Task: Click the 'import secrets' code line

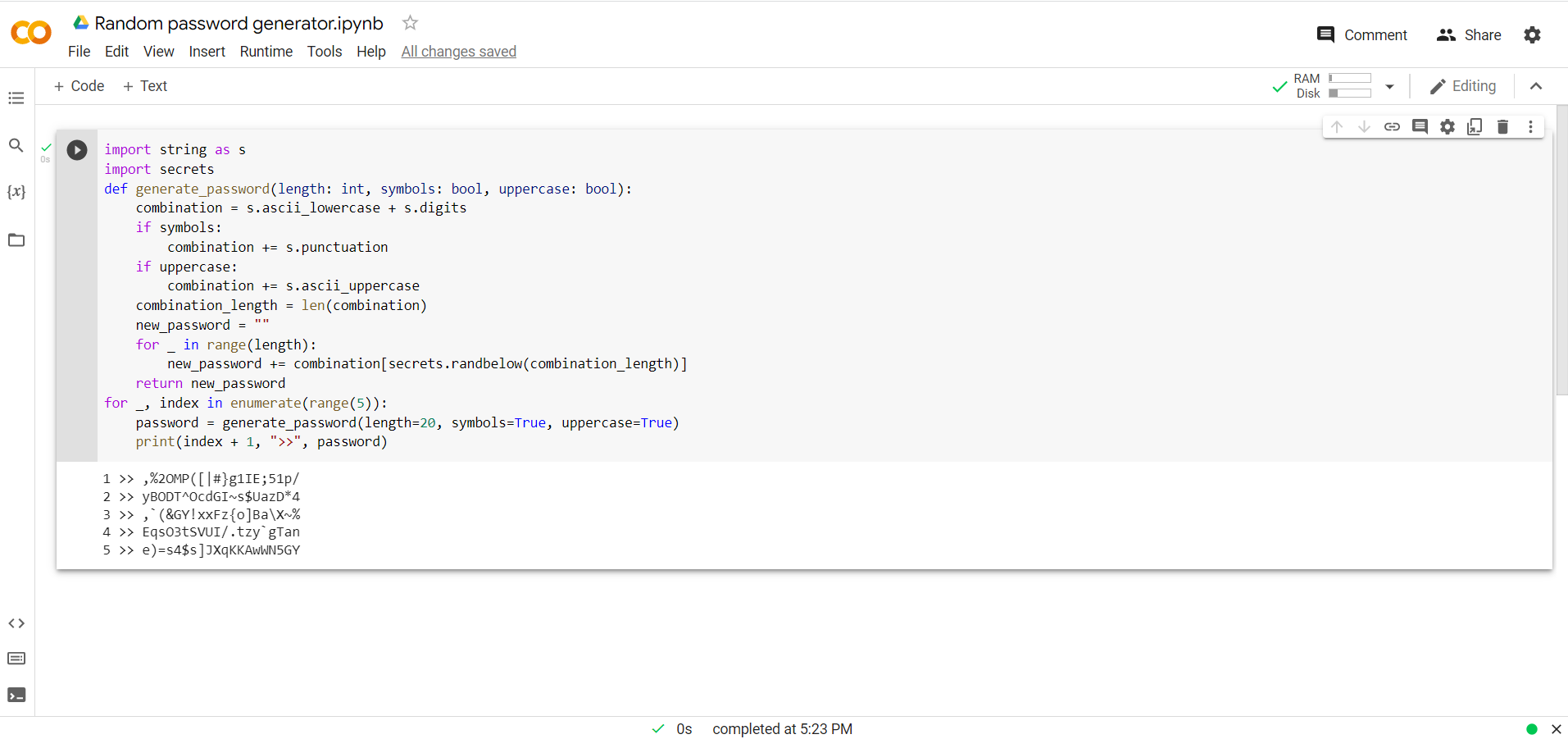Action: pyautogui.click(x=159, y=169)
